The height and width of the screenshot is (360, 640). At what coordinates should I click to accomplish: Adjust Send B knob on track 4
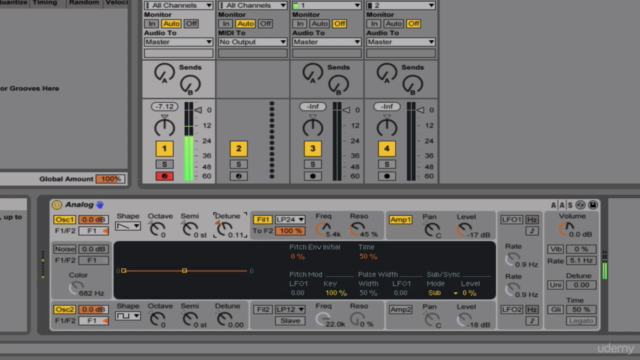[413, 85]
